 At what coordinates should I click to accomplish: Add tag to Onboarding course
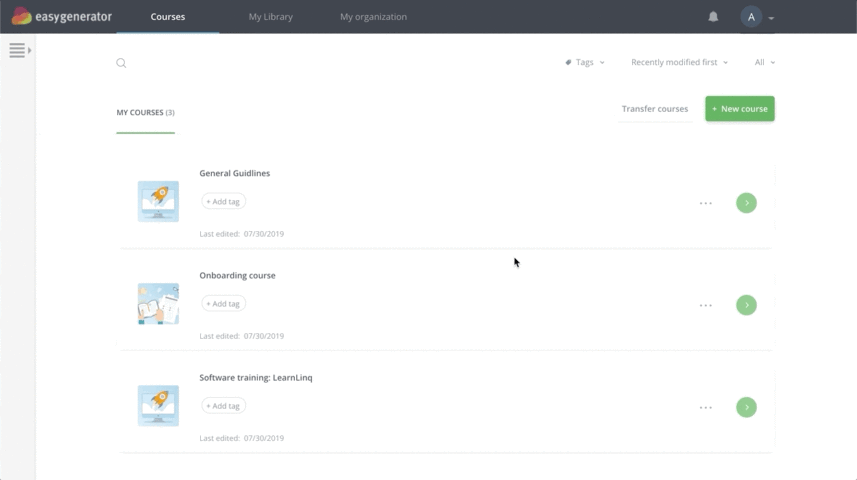coord(224,303)
